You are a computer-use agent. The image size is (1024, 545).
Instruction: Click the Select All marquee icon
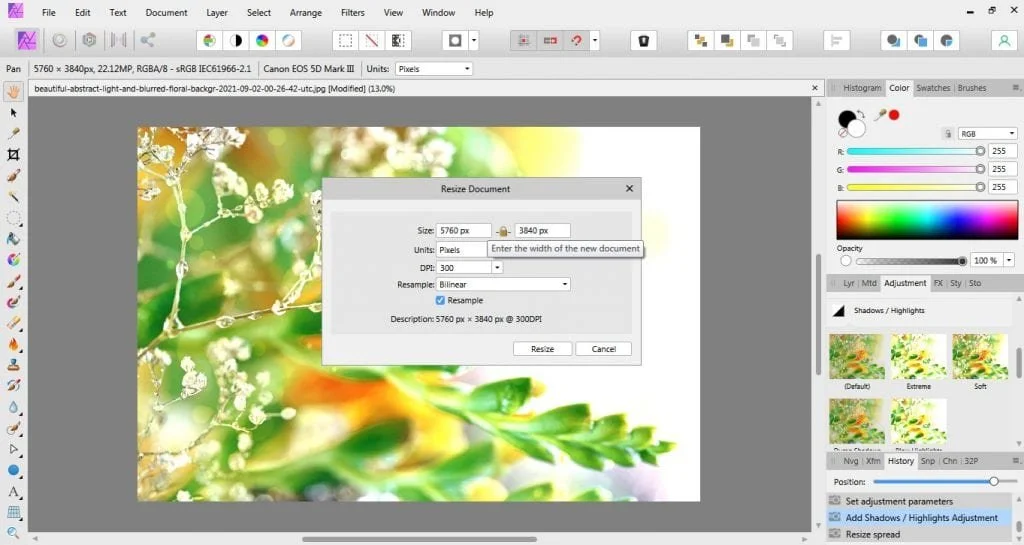(x=345, y=40)
